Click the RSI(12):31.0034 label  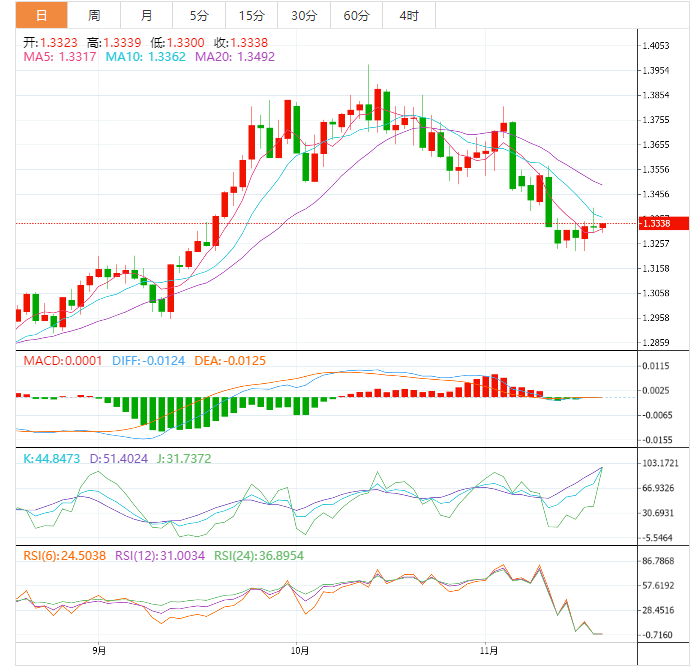160,556
